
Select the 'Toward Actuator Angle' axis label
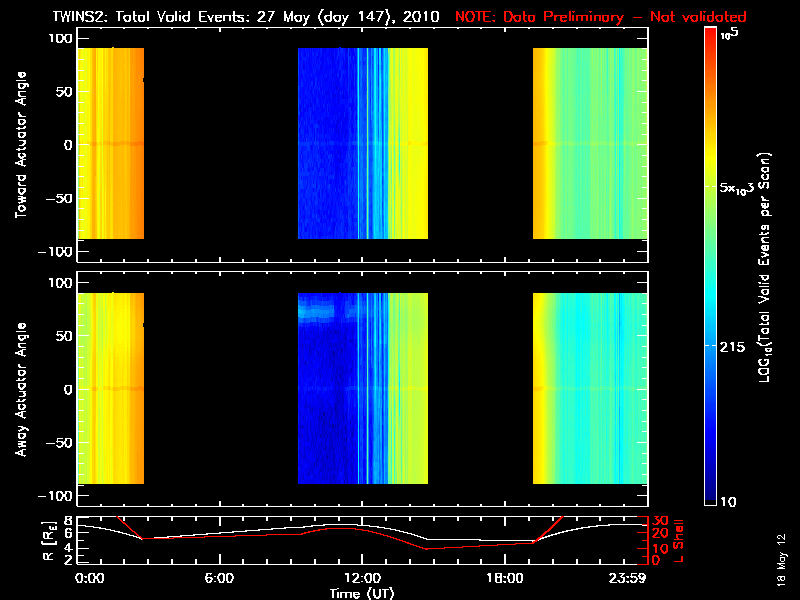19,144
